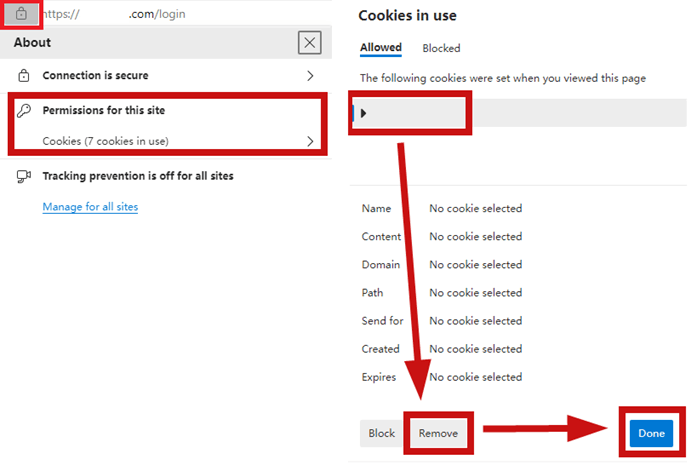Click the padlock icon in address bar

click(21, 14)
